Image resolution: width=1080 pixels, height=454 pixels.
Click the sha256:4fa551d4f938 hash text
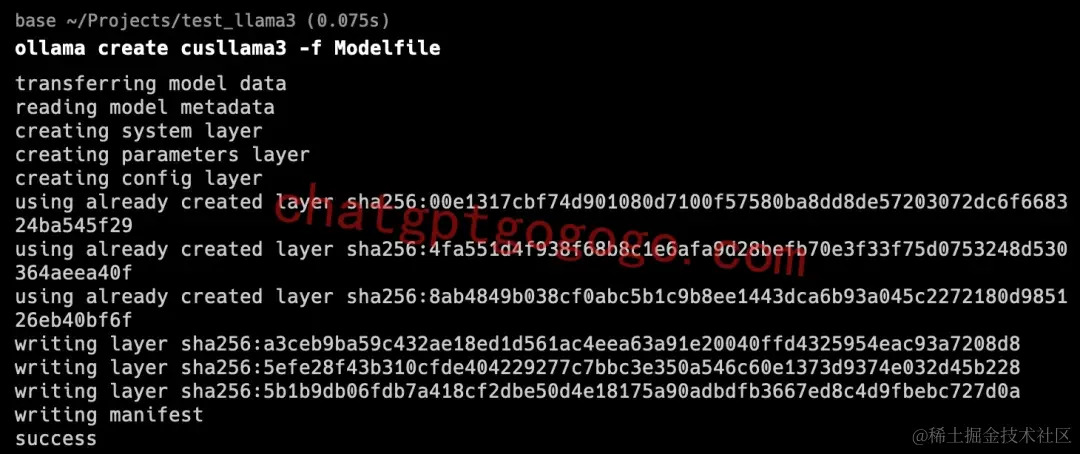(x=707, y=249)
